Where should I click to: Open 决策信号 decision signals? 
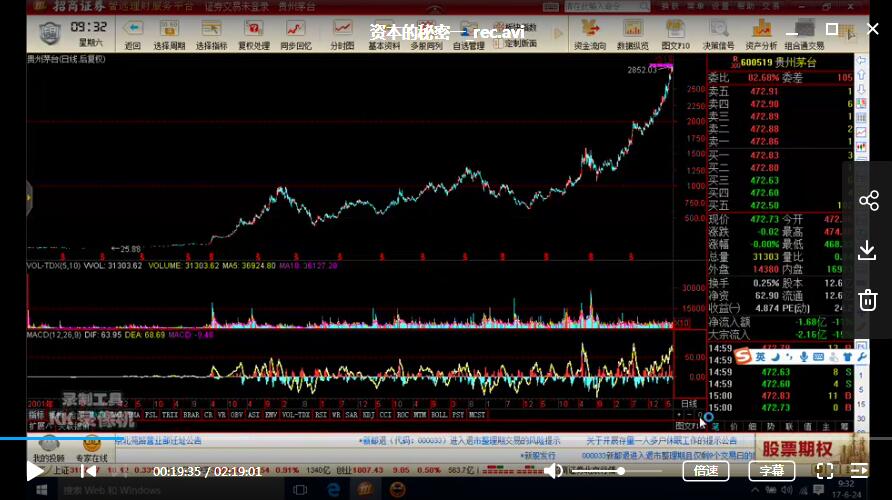pyautogui.click(x=718, y=35)
